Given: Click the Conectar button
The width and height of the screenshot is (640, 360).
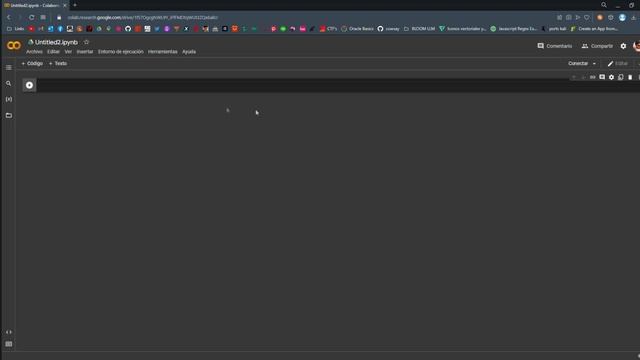Looking at the screenshot, I should 578,64.
